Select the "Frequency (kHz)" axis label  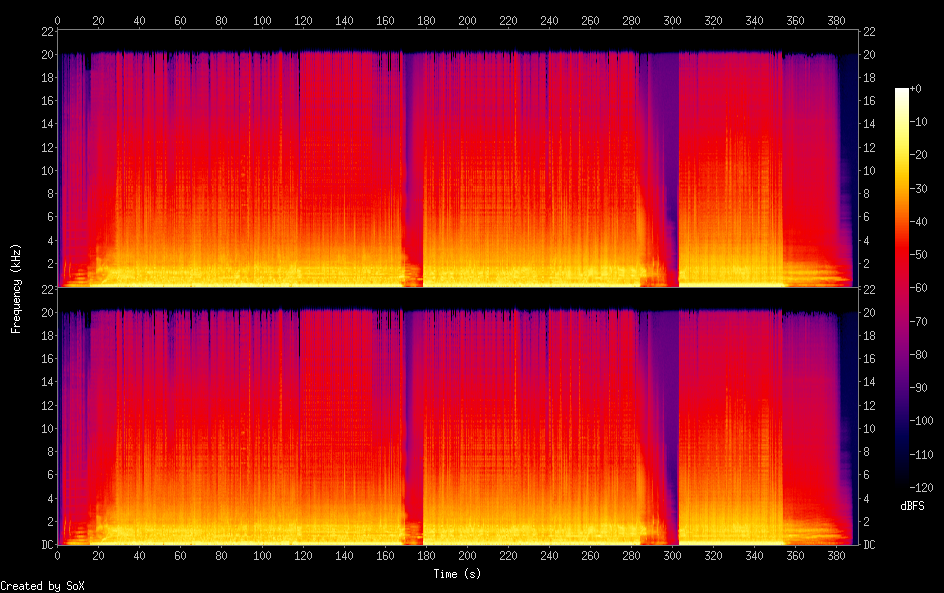pyautogui.click(x=16, y=288)
